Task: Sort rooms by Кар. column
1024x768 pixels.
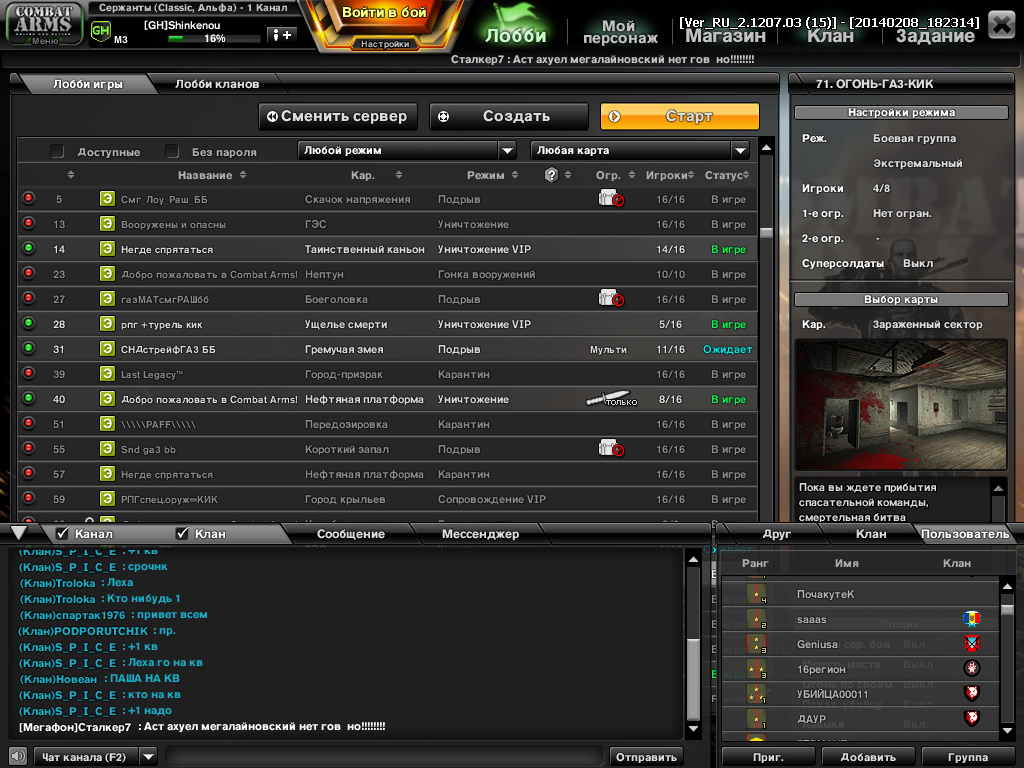Action: coord(376,175)
